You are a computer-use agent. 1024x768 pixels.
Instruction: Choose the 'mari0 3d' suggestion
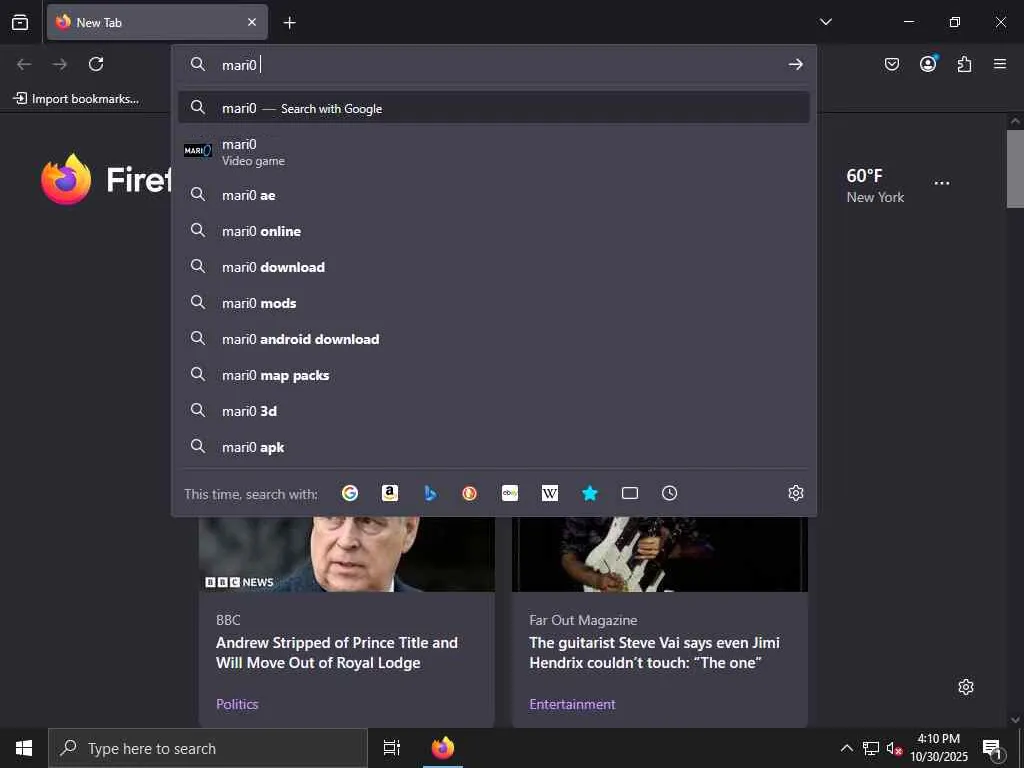tap(494, 411)
